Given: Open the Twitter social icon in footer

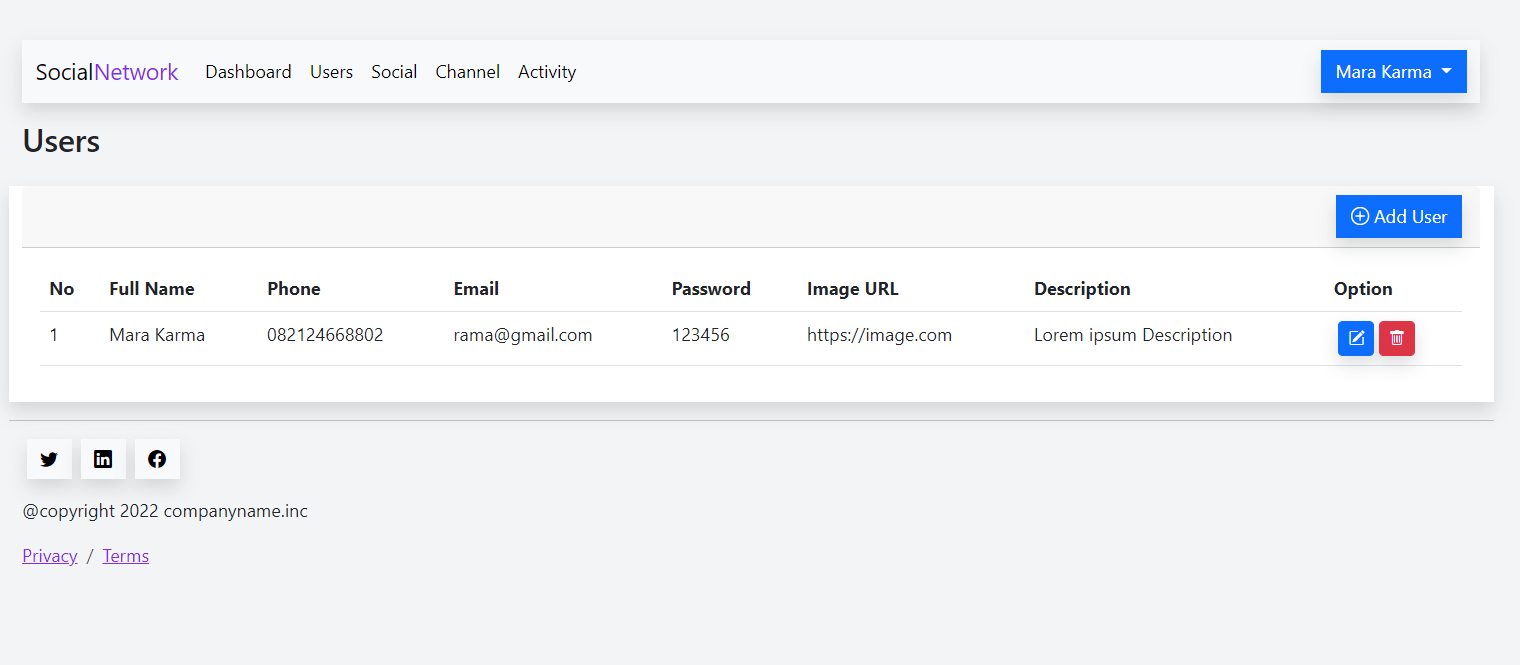Looking at the screenshot, I should click(49, 459).
